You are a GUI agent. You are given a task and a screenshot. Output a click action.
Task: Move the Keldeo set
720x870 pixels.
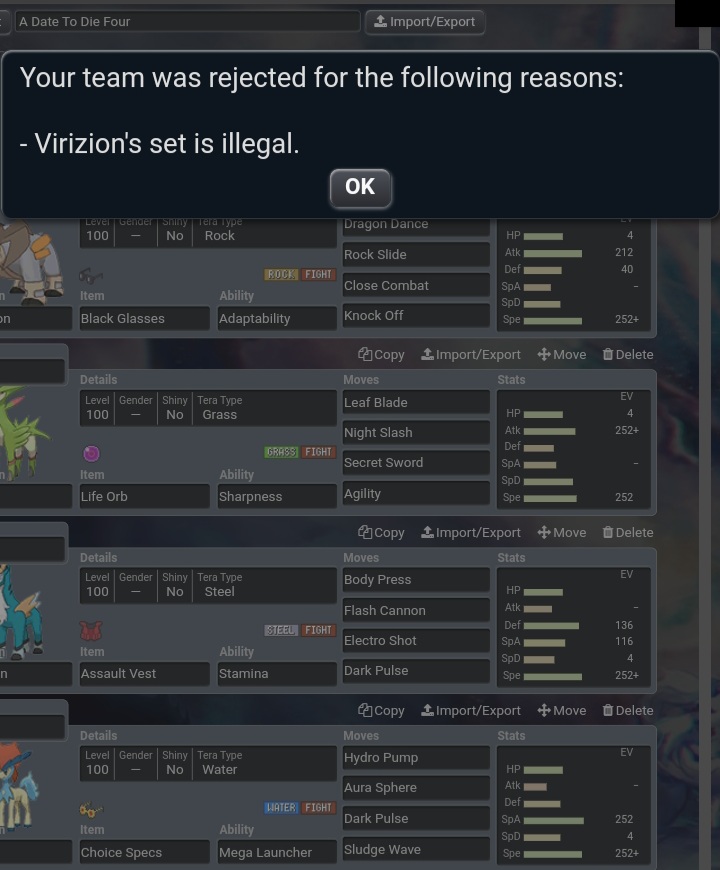562,711
